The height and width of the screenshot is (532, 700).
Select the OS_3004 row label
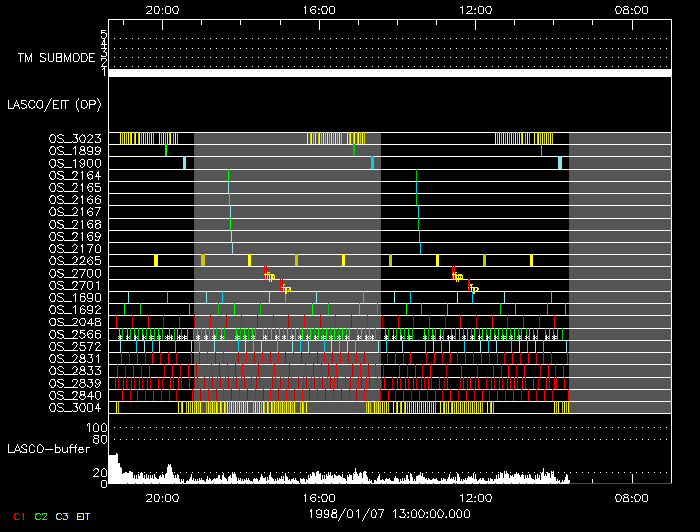pos(75,407)
